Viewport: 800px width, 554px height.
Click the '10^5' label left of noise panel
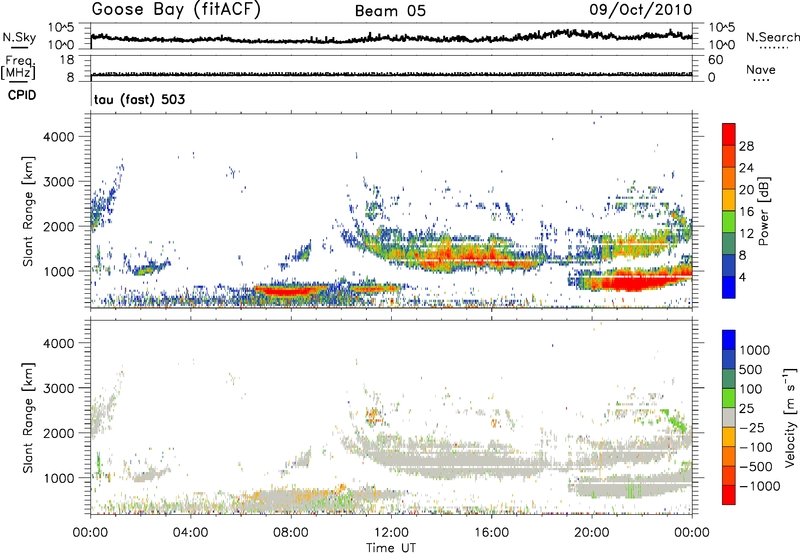tap(61, 28)
